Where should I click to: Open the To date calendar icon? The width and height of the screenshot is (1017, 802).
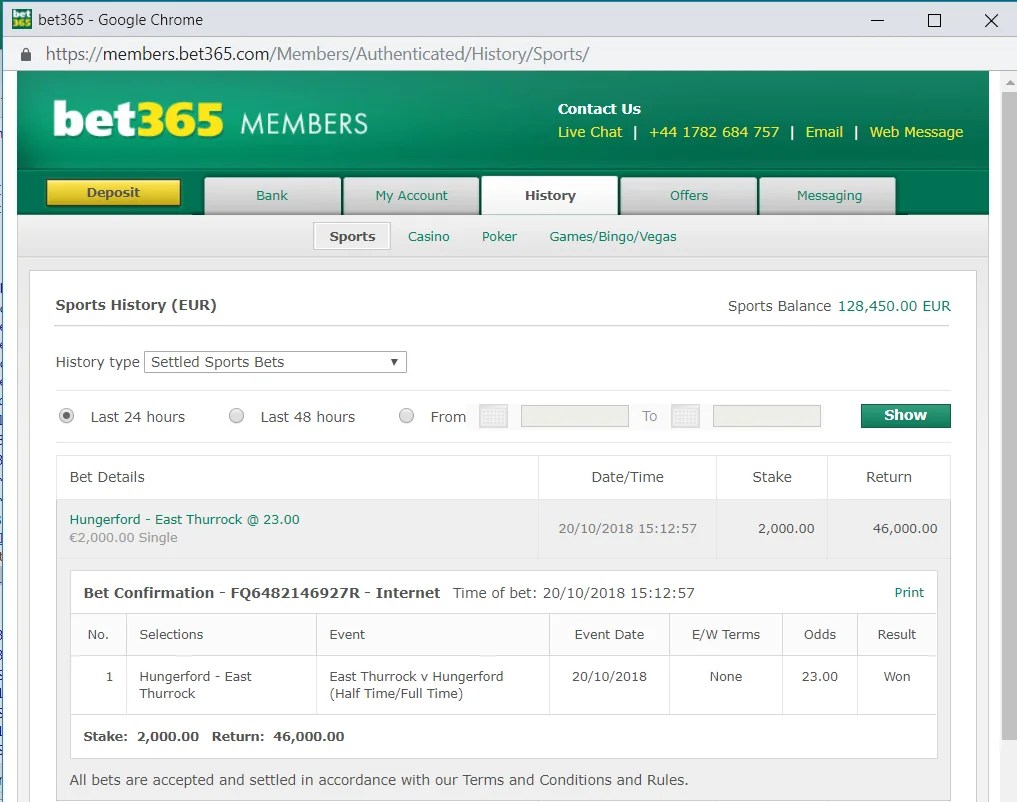coord(685,416)
